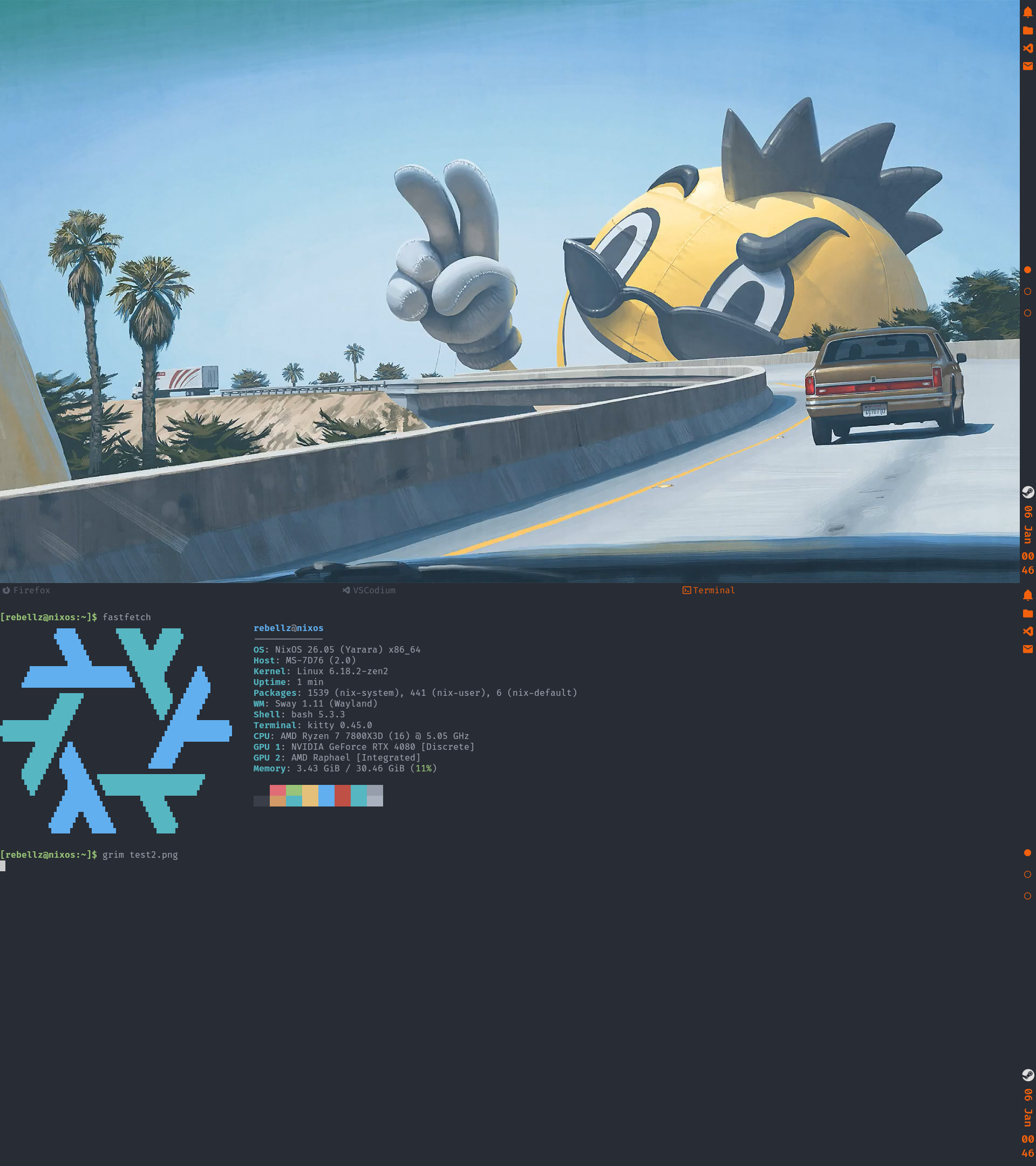Image resolution: width=1036 pixels, height=1166 pixels.
Task: Click the blinking cursor below the grim command
Action: (4, 866)
